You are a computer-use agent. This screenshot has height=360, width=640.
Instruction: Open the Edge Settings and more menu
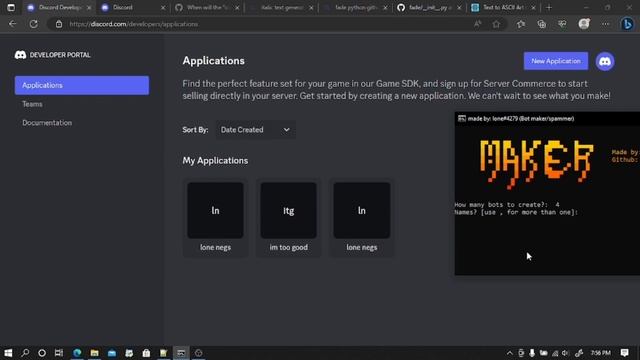coord(605,24)
